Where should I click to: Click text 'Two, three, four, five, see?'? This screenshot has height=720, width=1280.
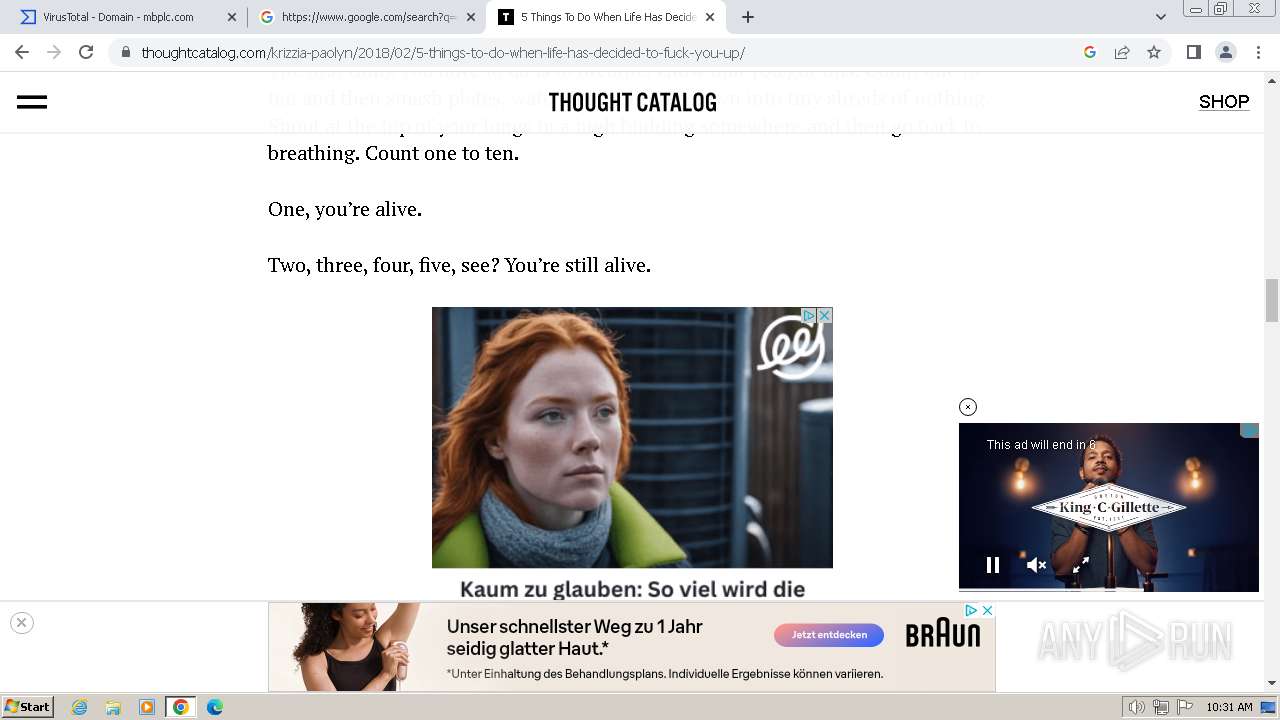click(383, 266)
